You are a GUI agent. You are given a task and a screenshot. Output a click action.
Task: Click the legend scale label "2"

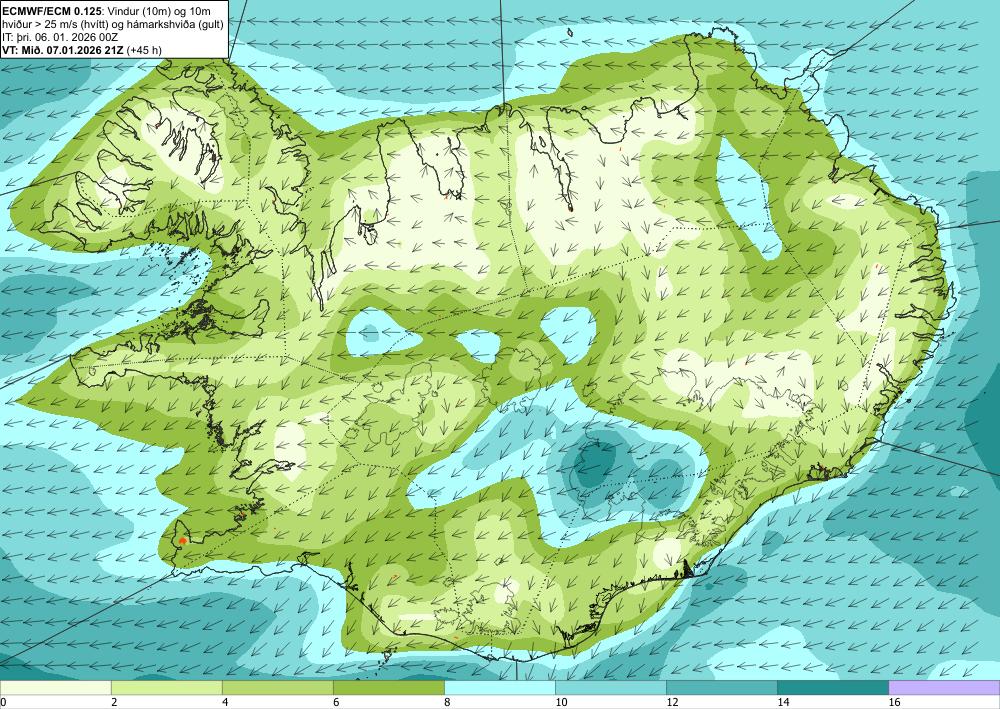(114, 702)
